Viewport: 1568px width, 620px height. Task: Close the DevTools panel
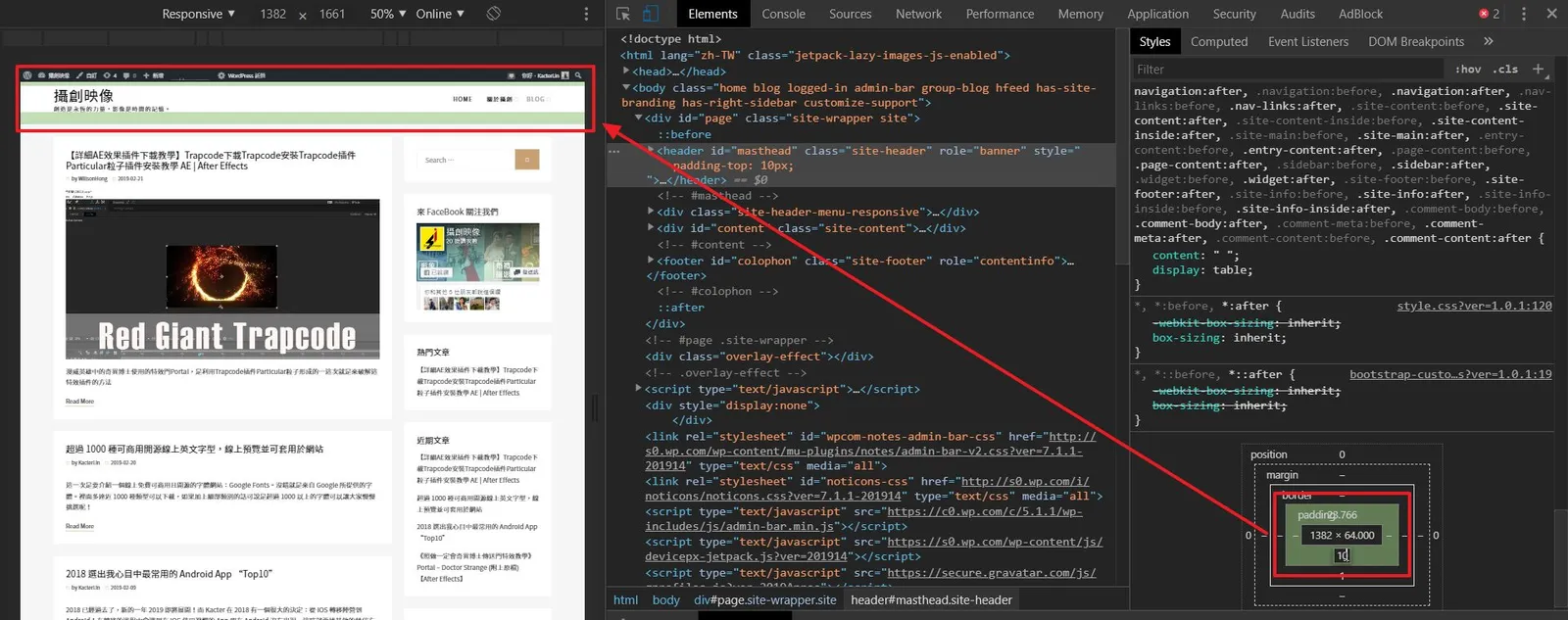click(x=1551, y=14)
